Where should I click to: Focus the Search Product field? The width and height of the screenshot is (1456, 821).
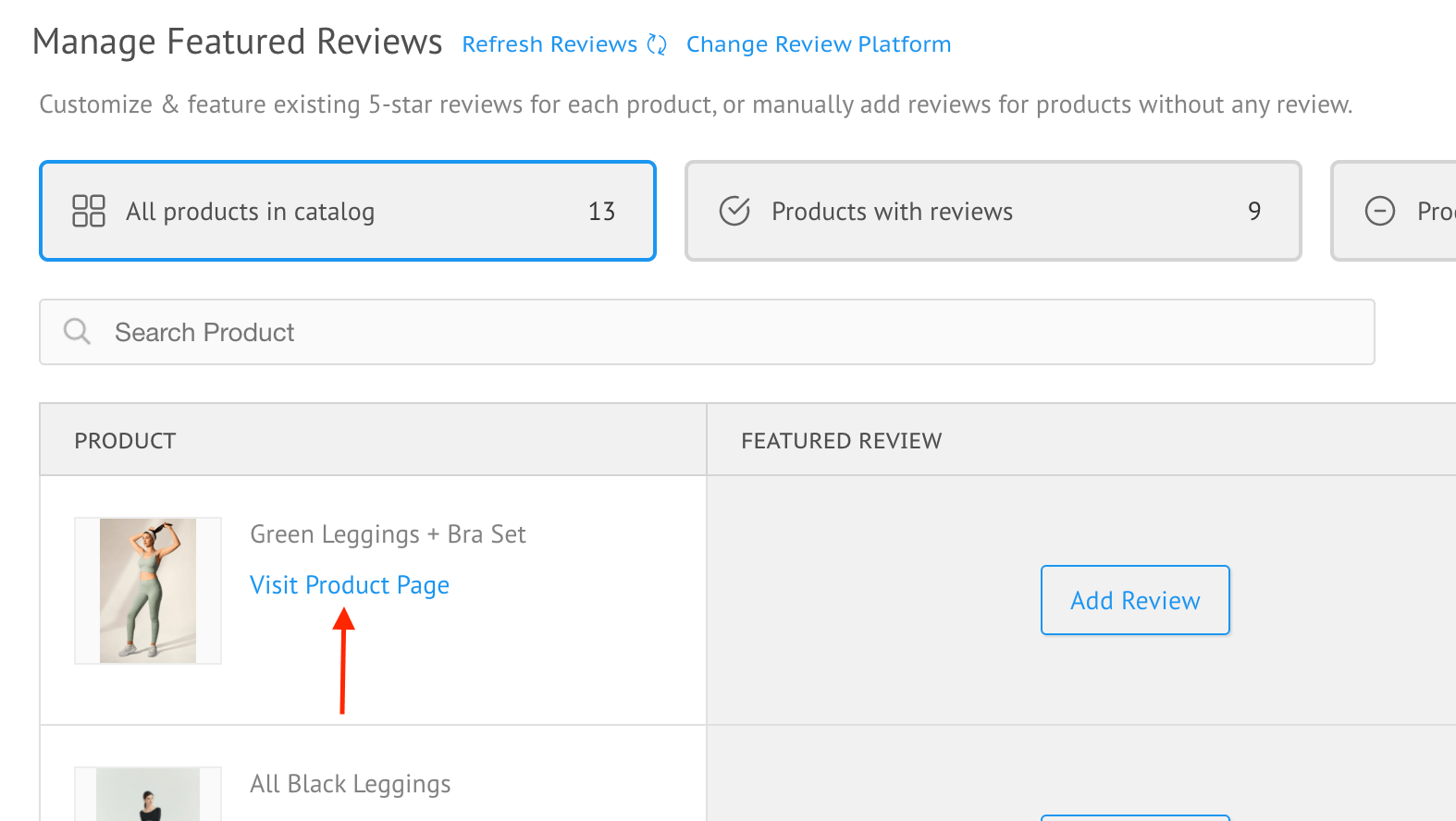point(707,332)
